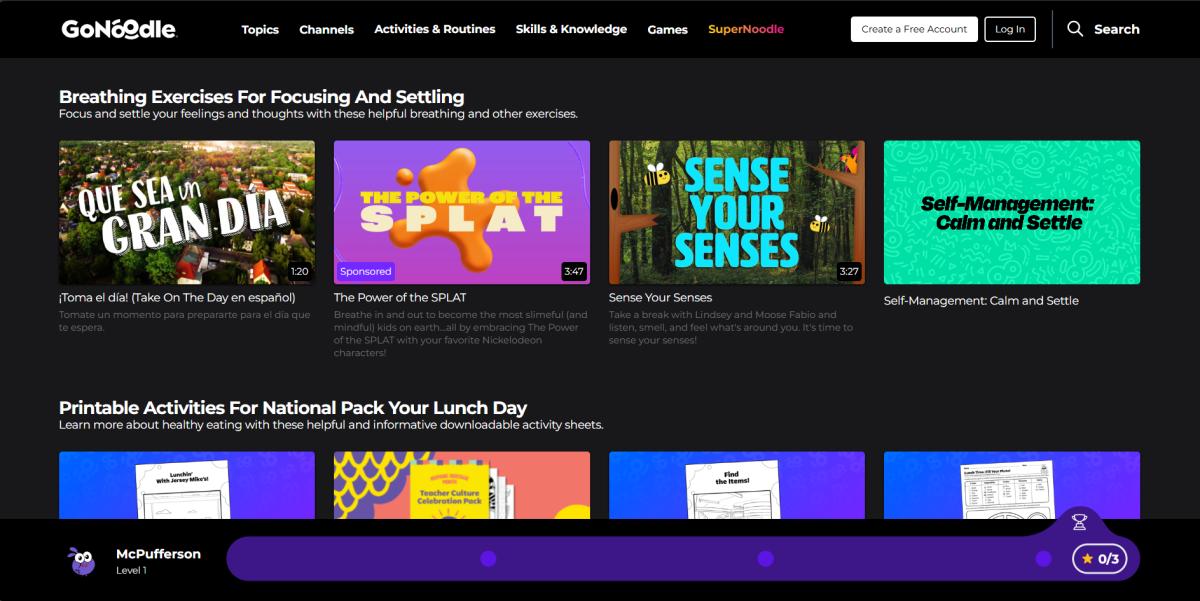1200x601 pixels.
Task: Open Skills & Knowledge menu
Action: click(x=571, y=29)
